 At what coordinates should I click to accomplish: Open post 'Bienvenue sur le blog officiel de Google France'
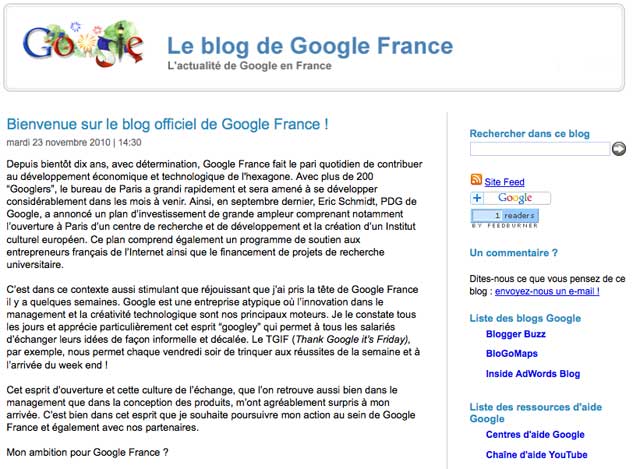click(167, 125)
